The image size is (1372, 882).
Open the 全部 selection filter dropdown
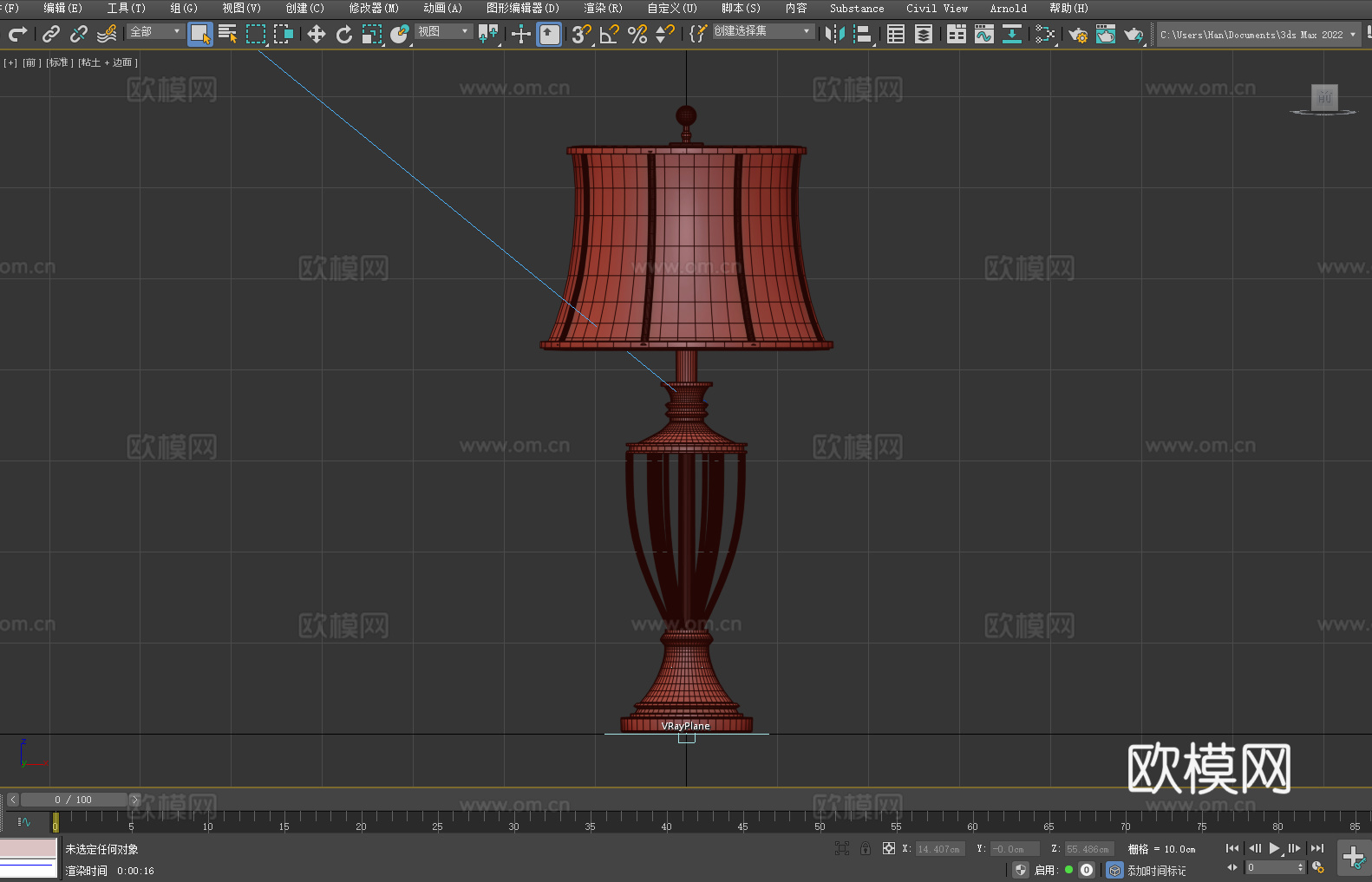tap(156, 31)
